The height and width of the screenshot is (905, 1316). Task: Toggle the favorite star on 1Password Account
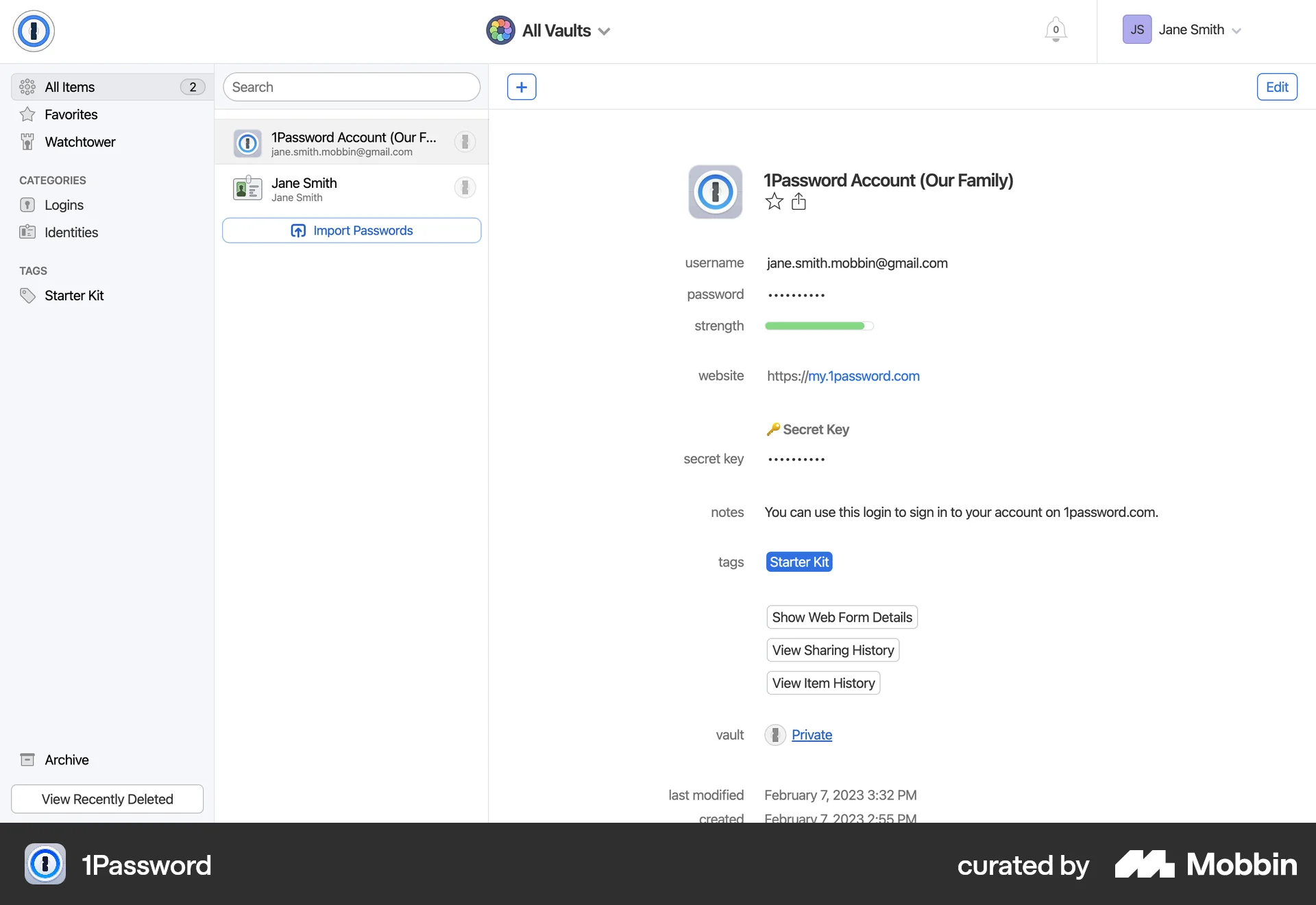[774, 201]
